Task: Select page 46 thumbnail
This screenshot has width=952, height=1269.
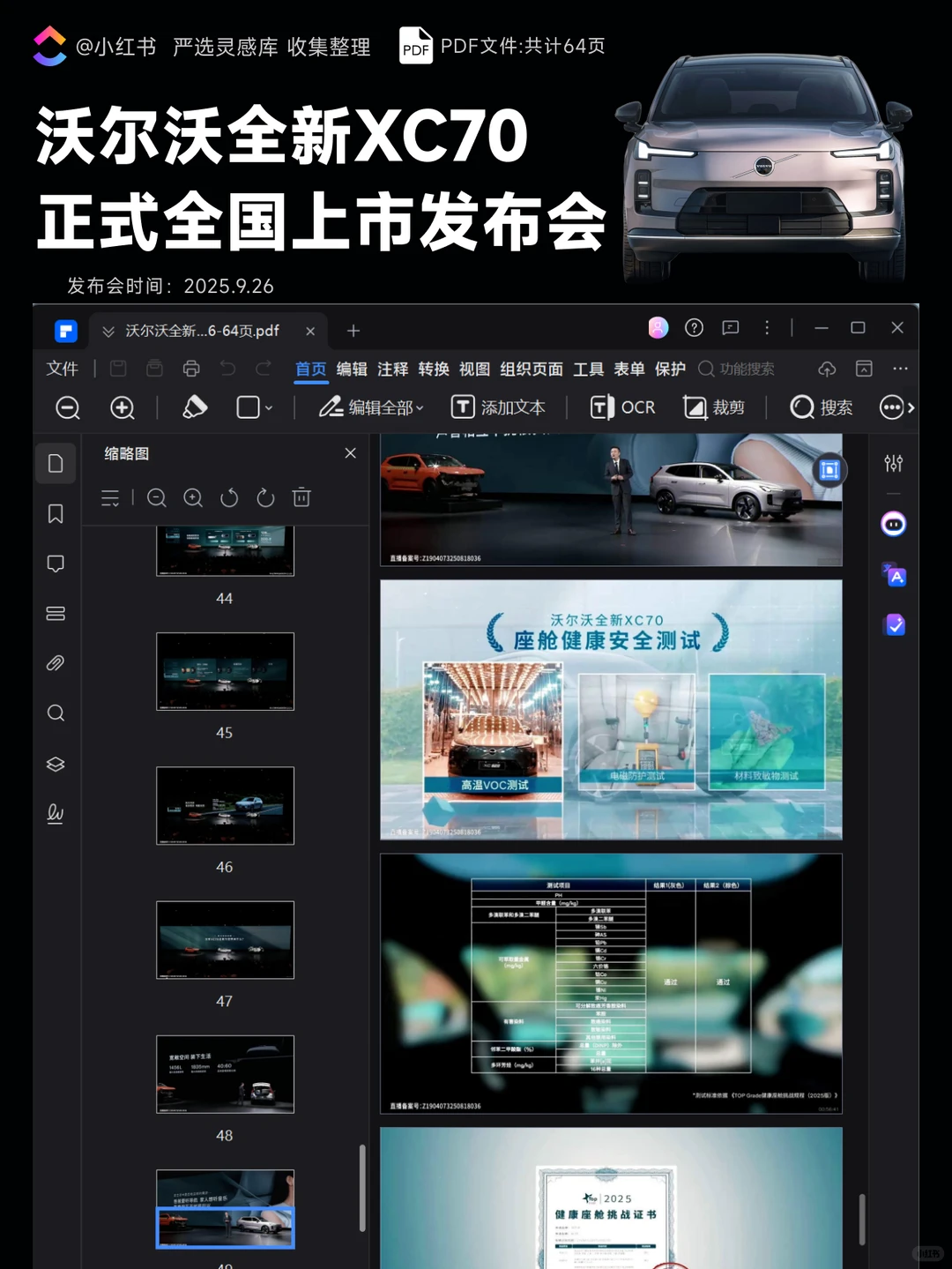Action: click(x=225, y=805)
